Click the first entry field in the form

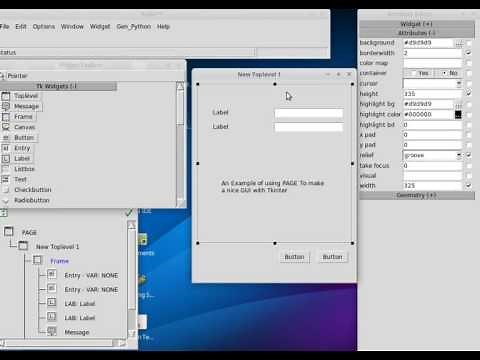(309, 114)
